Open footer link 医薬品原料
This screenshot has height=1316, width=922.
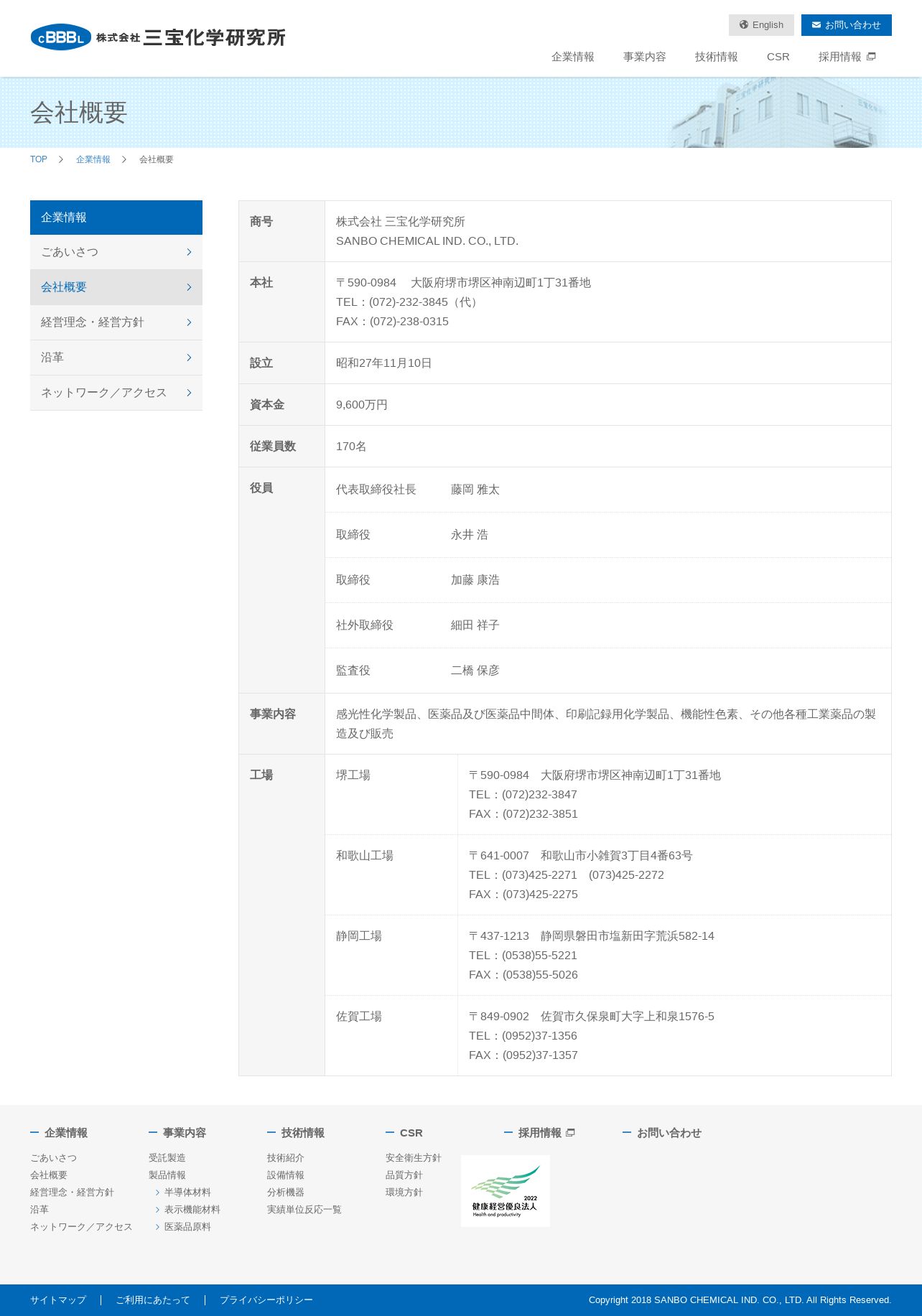pos(187,1227)
